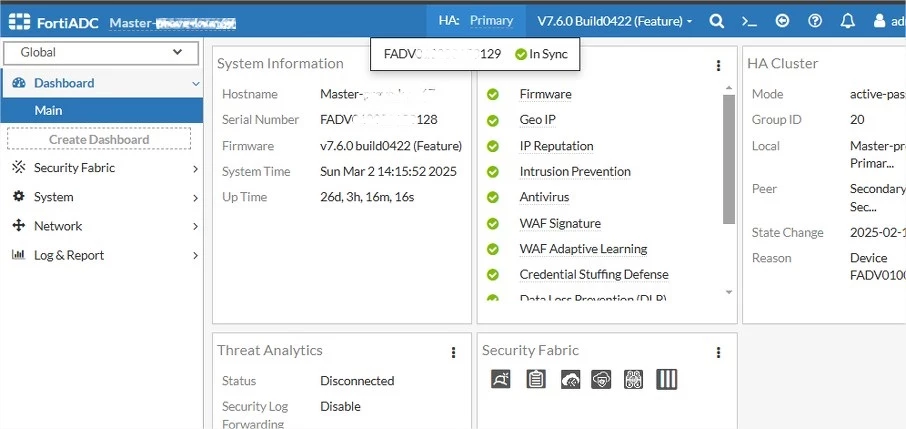Click the green check next to WAF Signature
This screenshot has height=429, width=906.
(493, 223)
